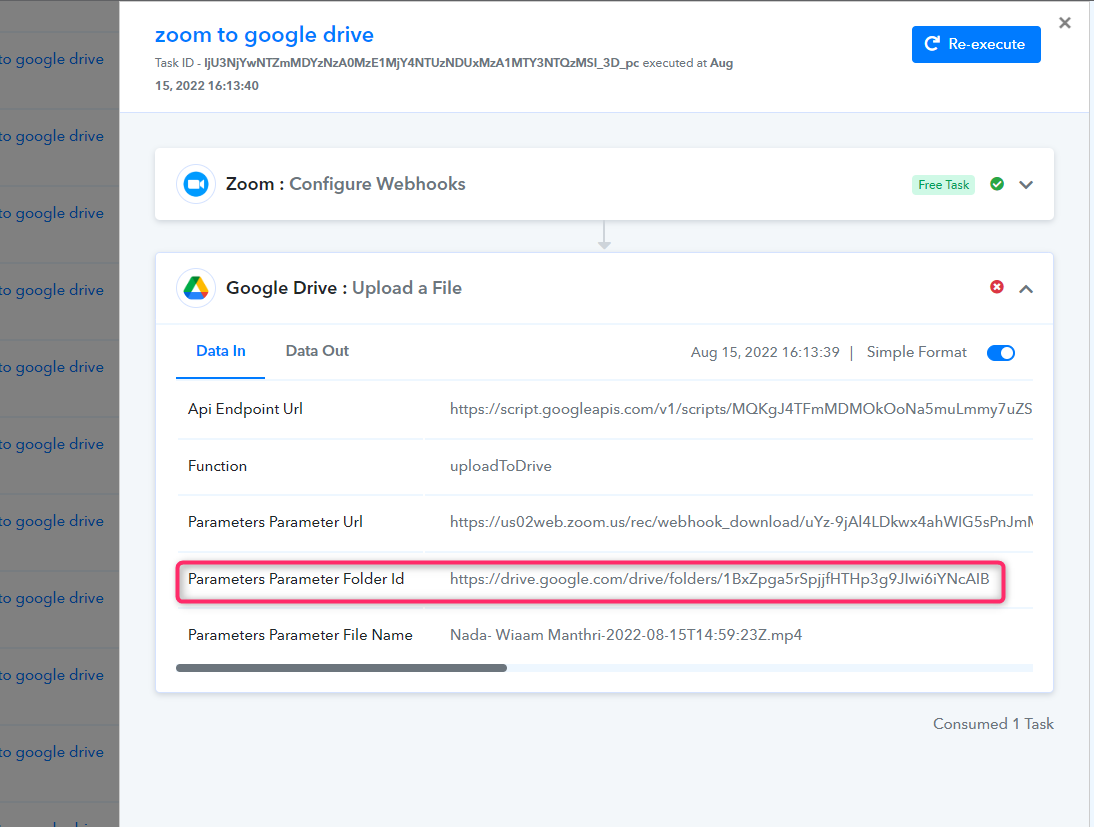Click the 'Parameters Parameter Url' label
The width and height of the screenshot is (1094, 827).
click(x=275, y=522)
